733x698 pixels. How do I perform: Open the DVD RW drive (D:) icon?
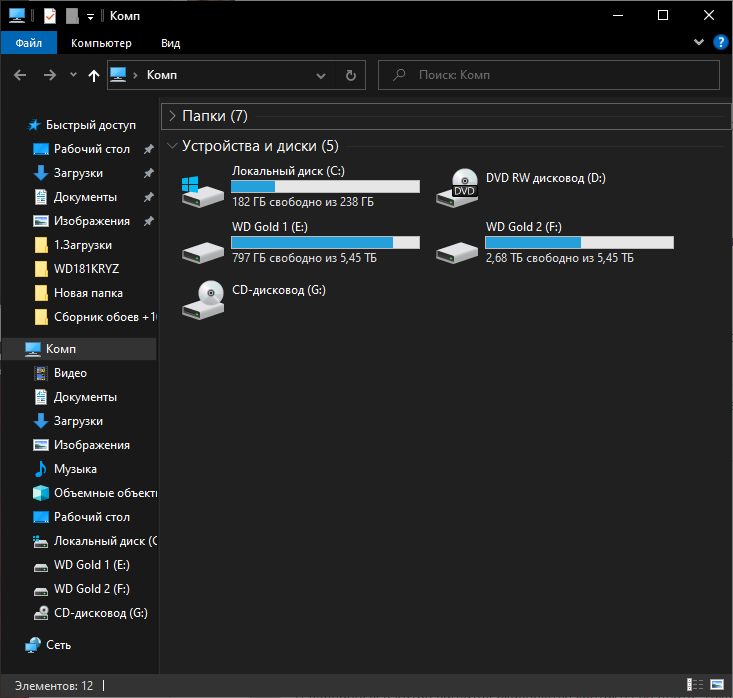[457, 188]
